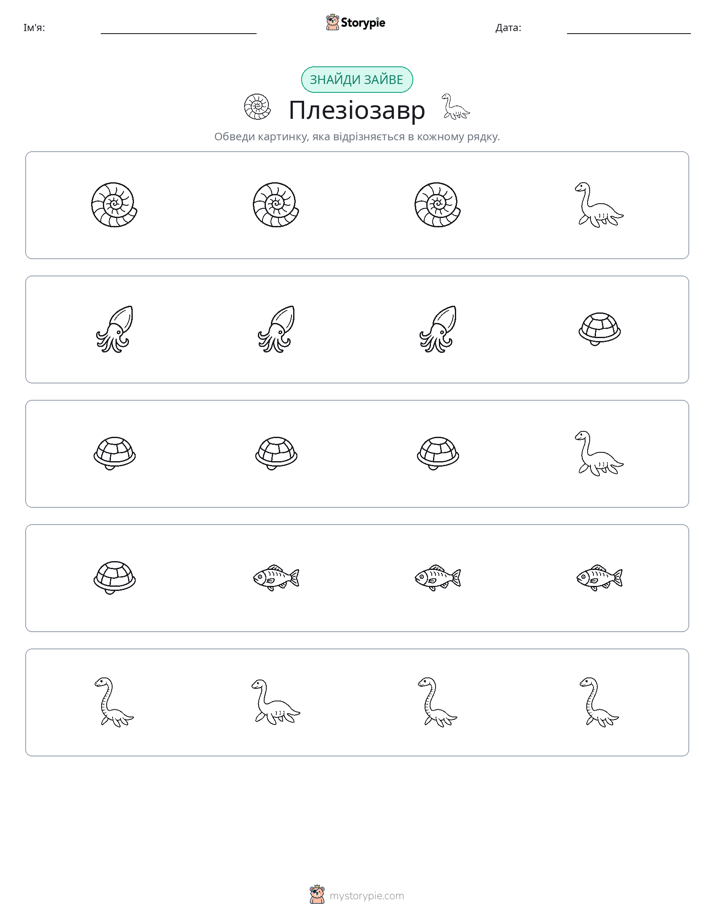Click the third ammonite shell in row one
This screenshot has width=714, height=924.
point(437,205)
